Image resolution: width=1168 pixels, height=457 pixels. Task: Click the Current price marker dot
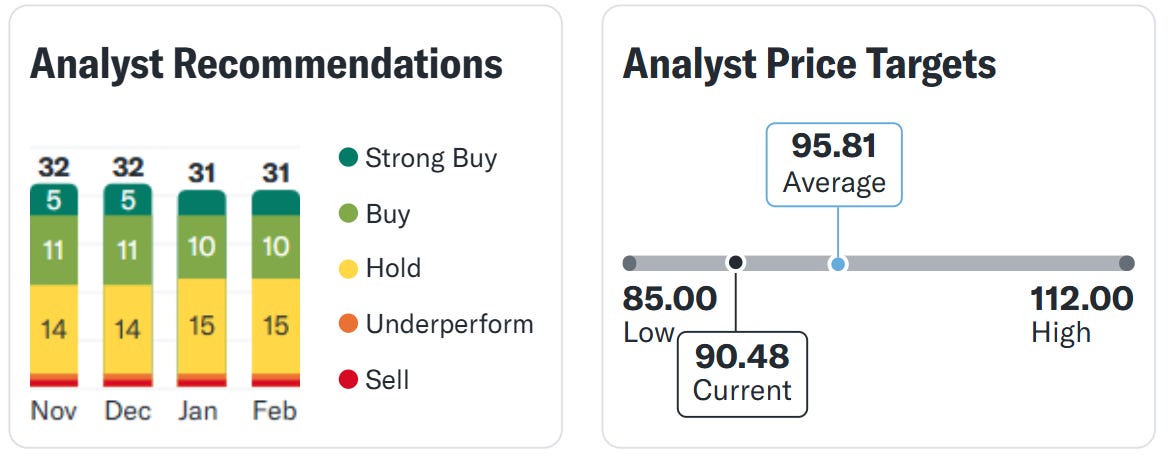point(735,262)
